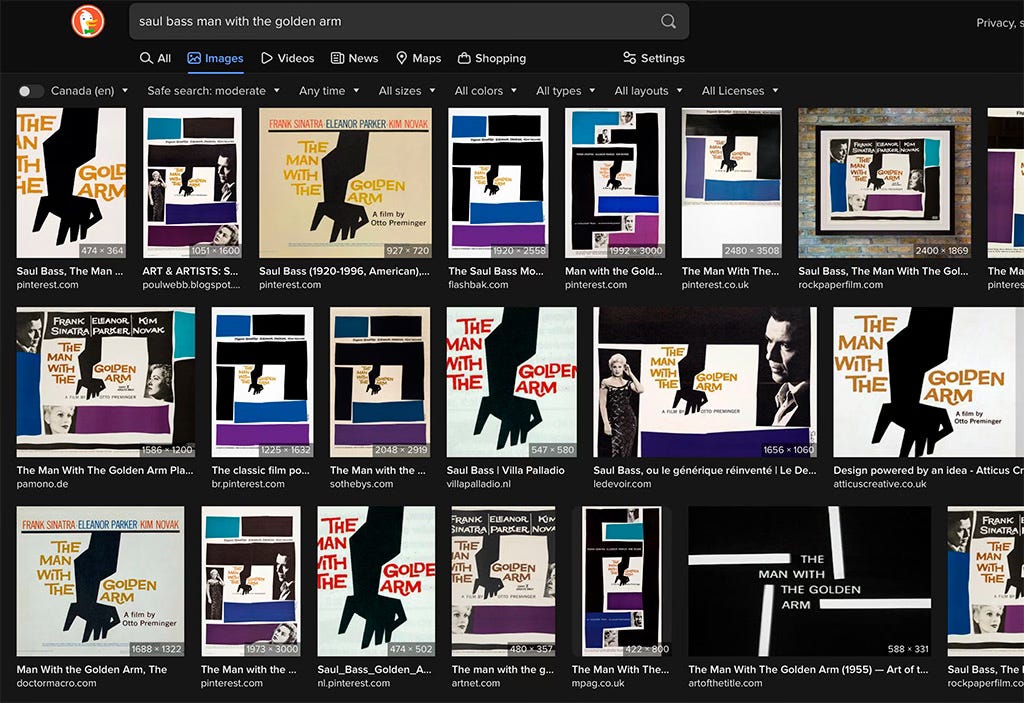This screenshot has height=703, width=1024.
Task: Click the nl.pinterest.com source link
Action: [x=353, y=683]
